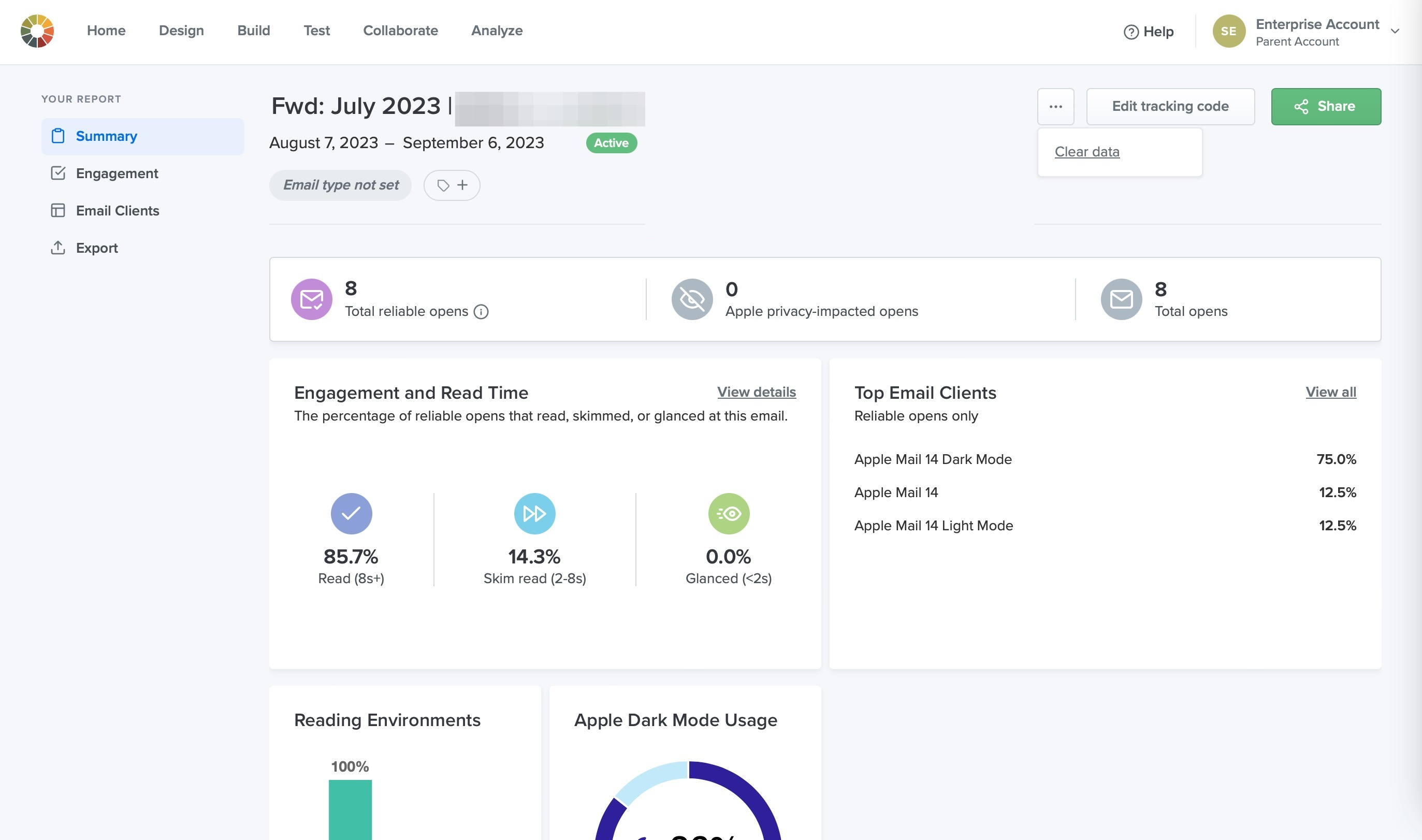Image resolution: width=1422 pixels, height=840 pixels.
Task: Expand the Enterprise Account dropdown chevron
Action: 1395,32
